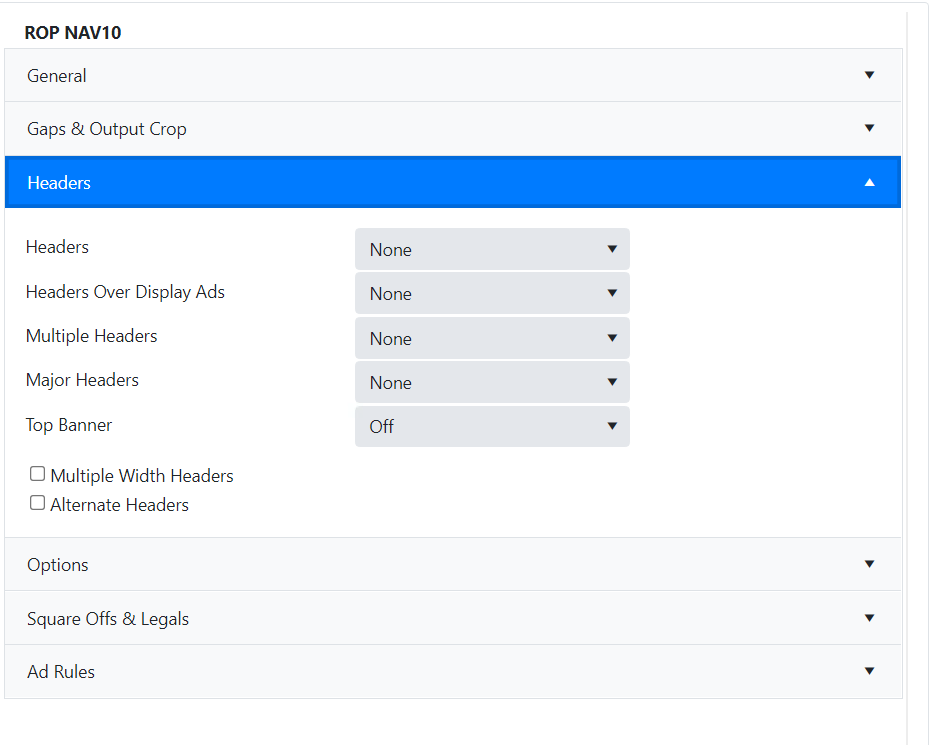This screenshot has width=930, height=745.
Task: Tick the Alternate Headers checkbox
Action: tap(38, 503)
